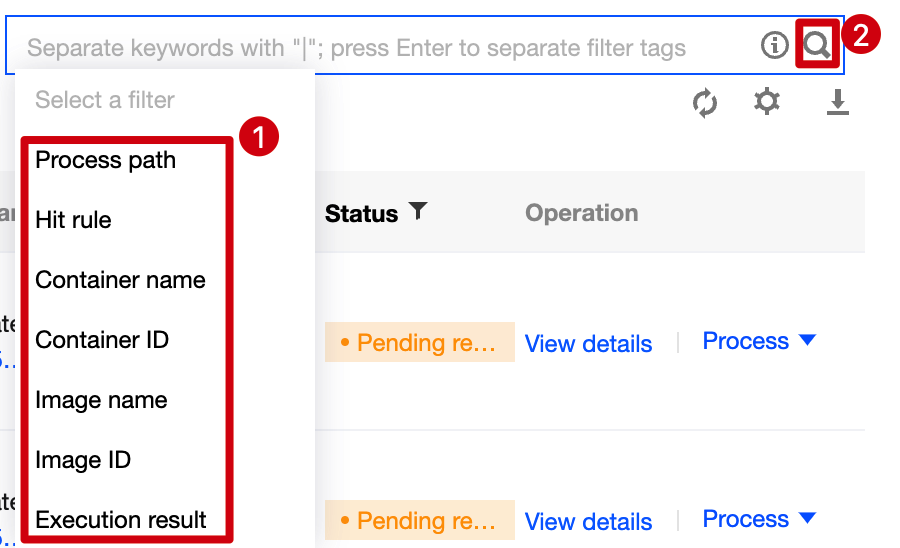
Task: Select the Hit rule filter
Action: (x=74, y=220)
